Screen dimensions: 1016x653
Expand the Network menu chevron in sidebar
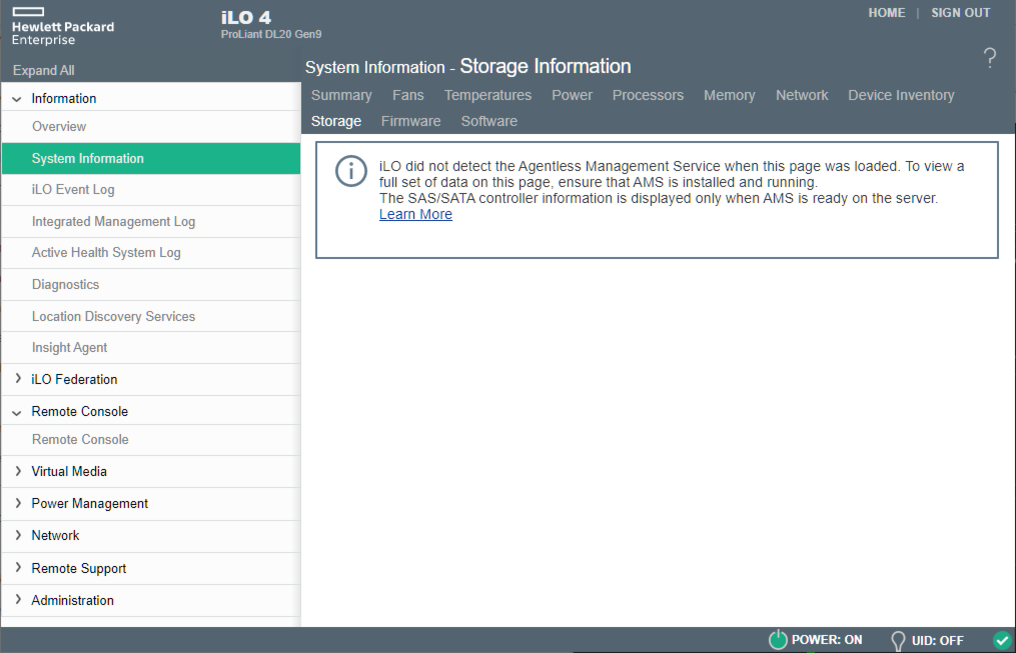click(x=18, y=535)
